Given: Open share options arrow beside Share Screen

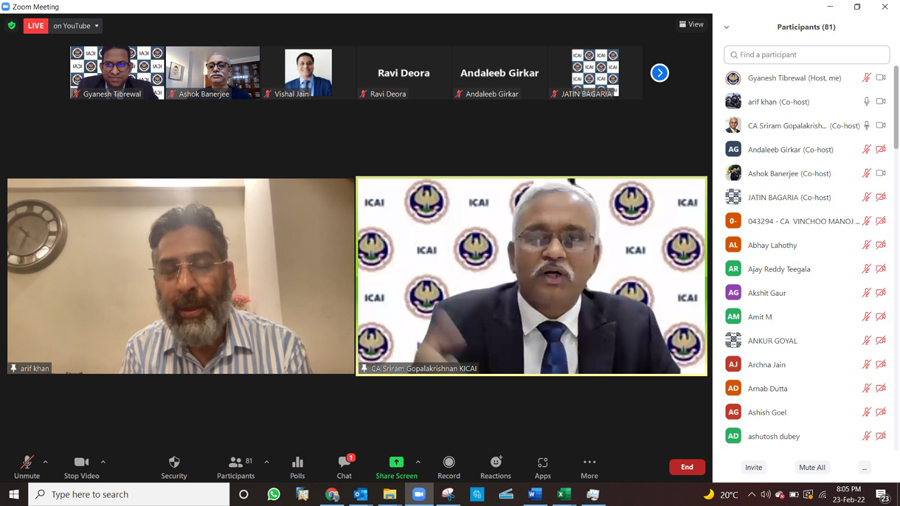Looking at the screenshot, I should [418, 462].
